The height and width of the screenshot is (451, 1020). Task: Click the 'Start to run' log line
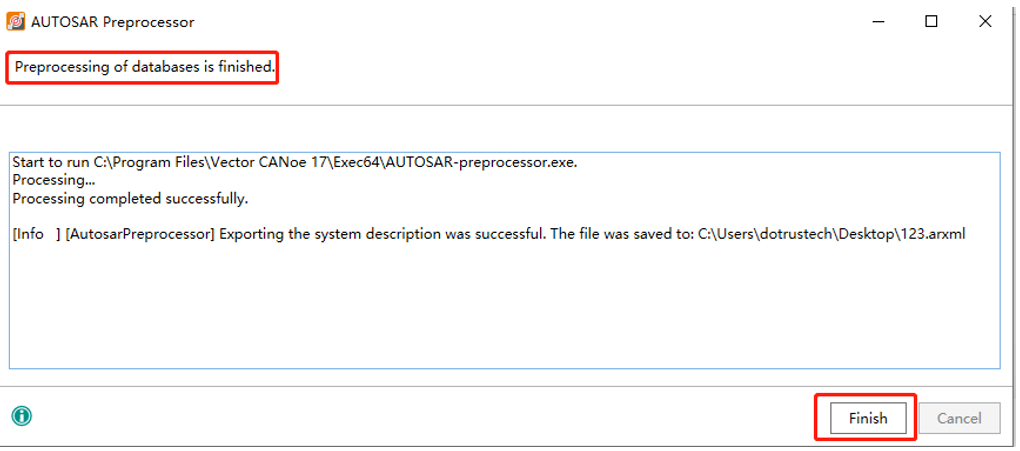click(50, 162)
